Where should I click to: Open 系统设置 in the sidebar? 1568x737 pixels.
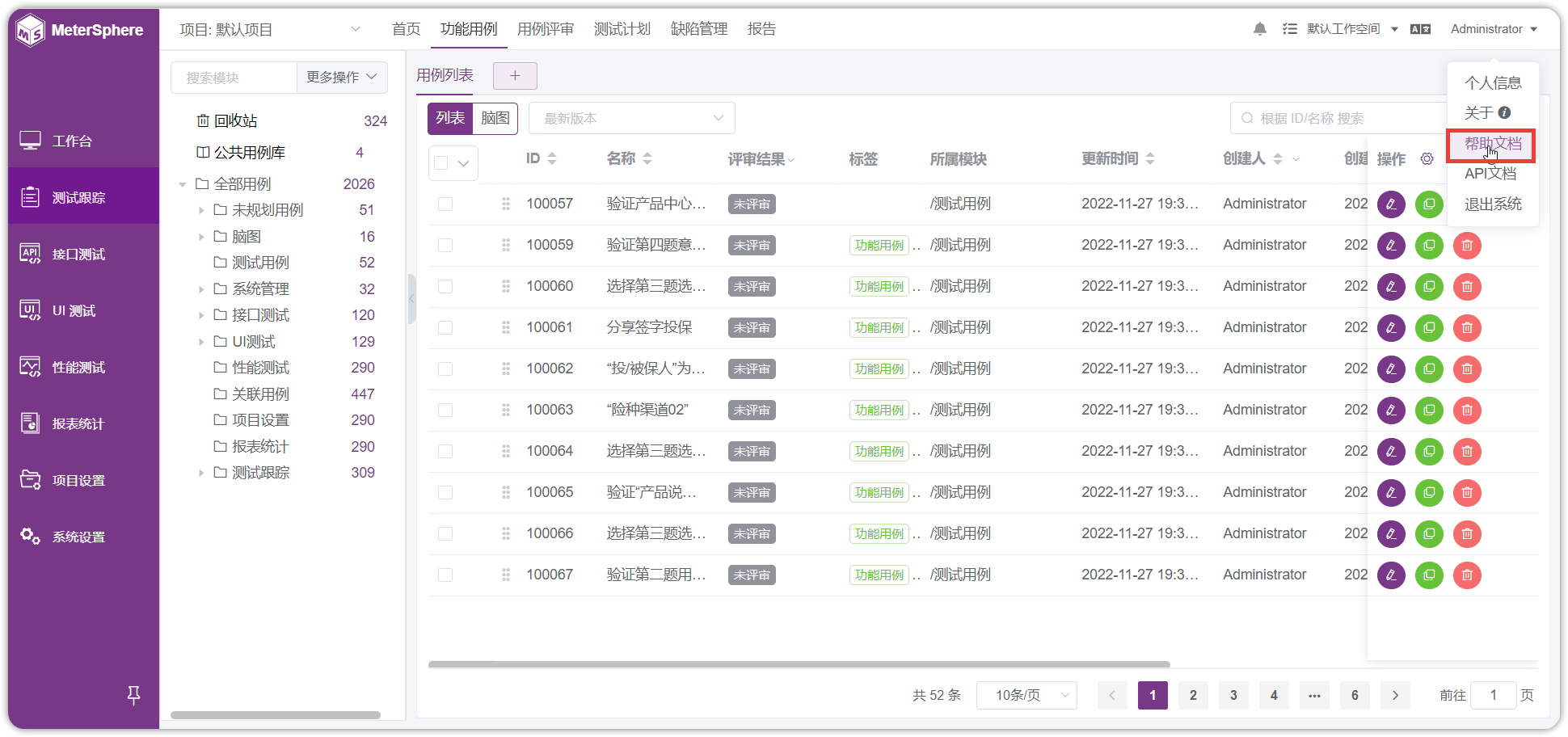point(84,537)
